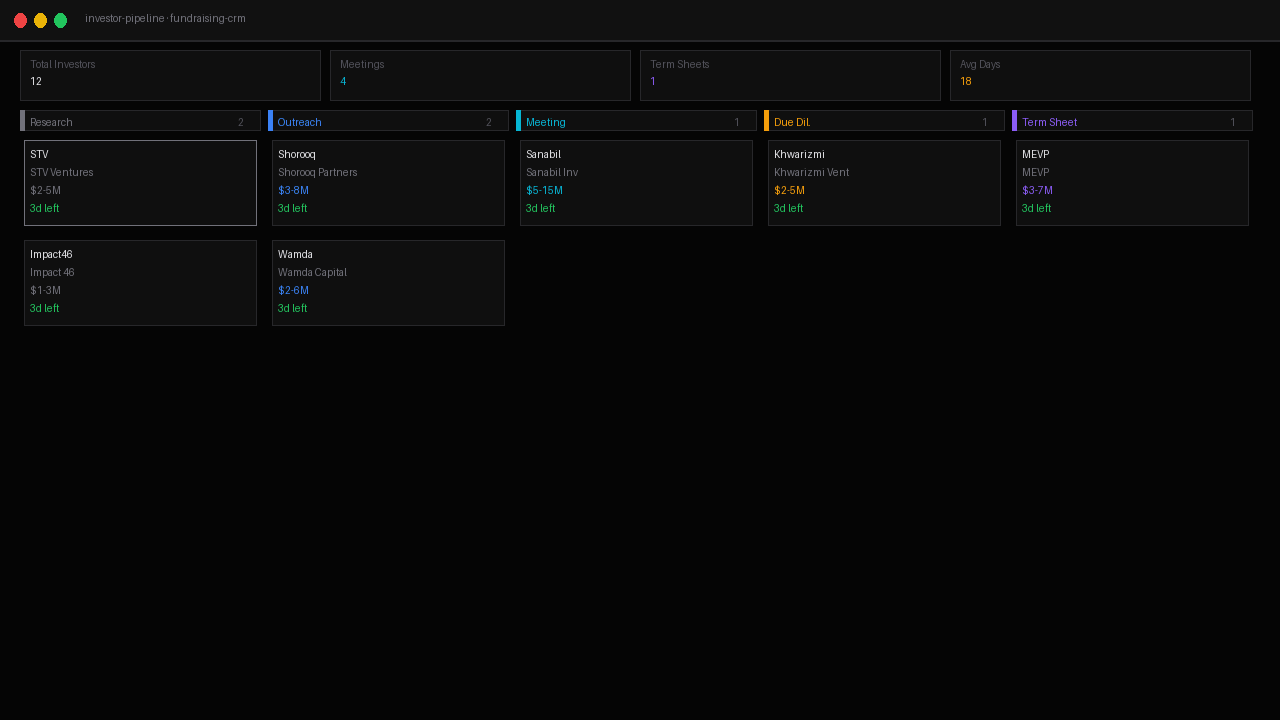Click "$2-5M" on the STV card
Viewport: 1280px width, 720px height.
[x=45, y=191]
